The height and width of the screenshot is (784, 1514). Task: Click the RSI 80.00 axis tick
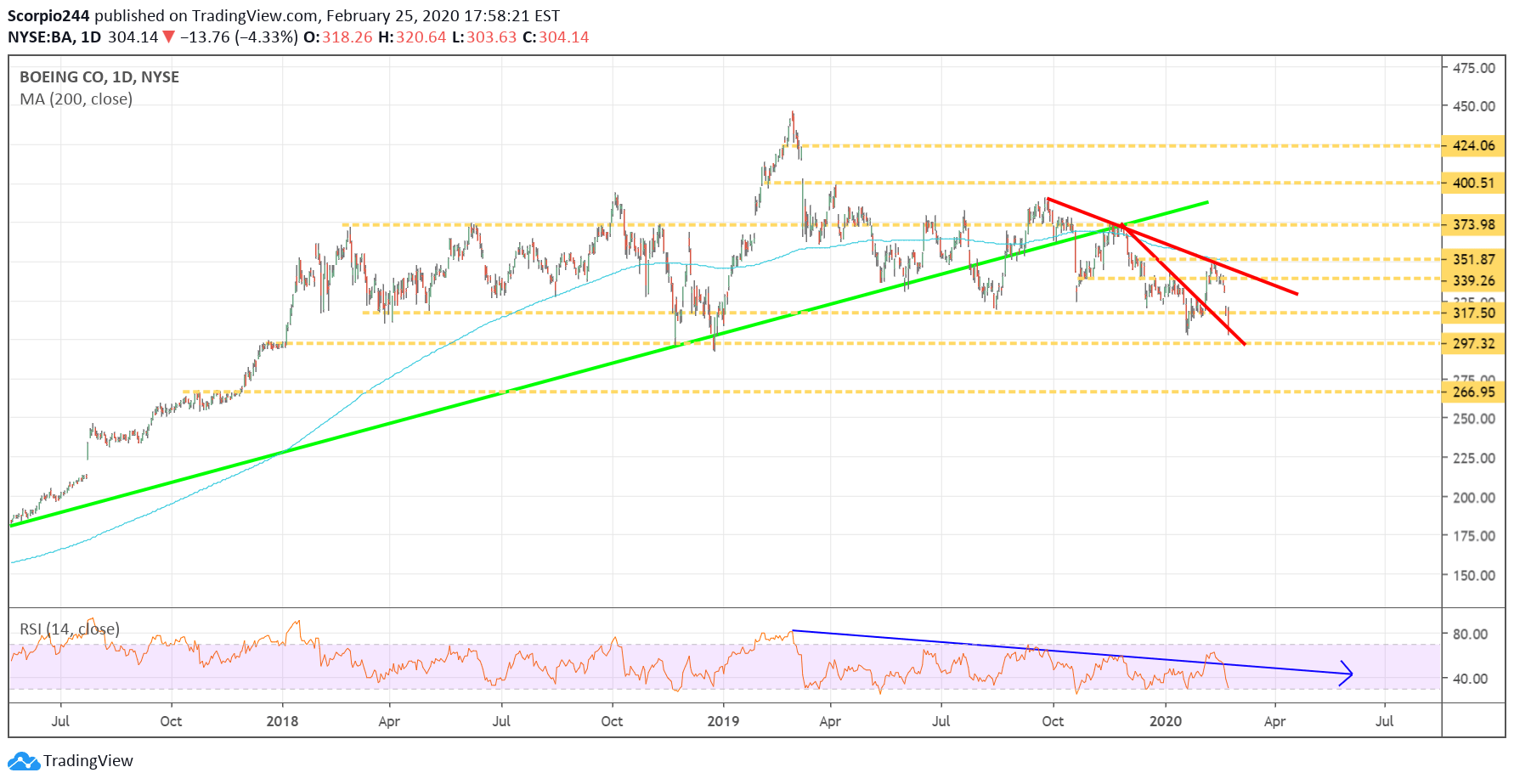[1471, 634]
